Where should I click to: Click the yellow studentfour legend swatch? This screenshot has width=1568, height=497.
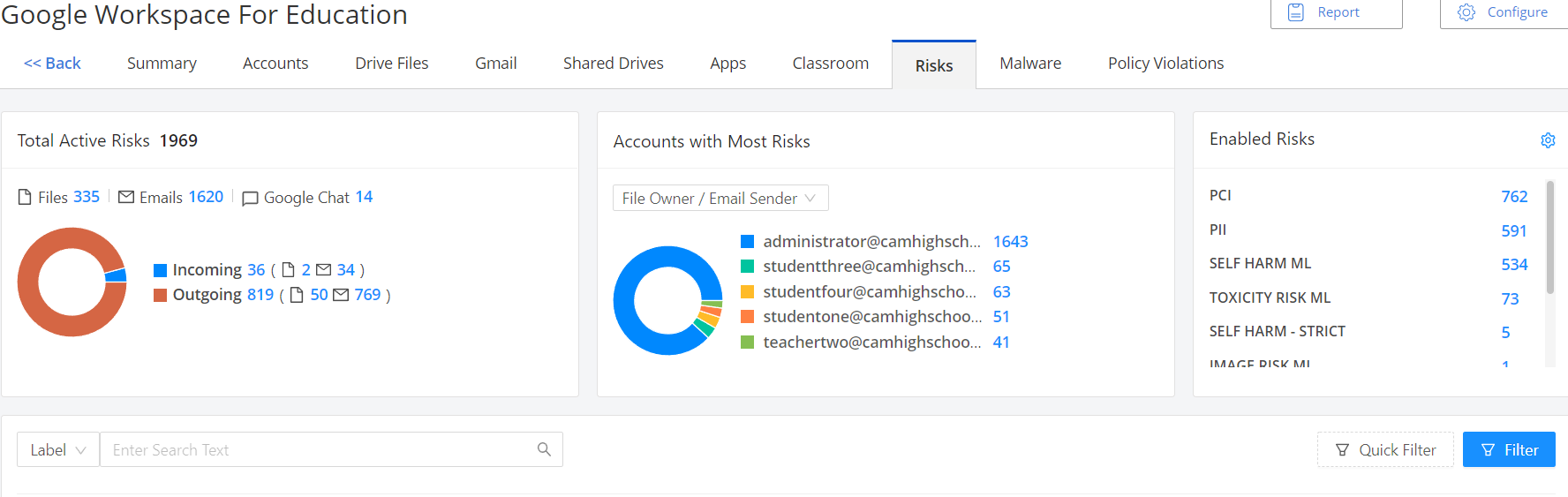coord(747,291)
